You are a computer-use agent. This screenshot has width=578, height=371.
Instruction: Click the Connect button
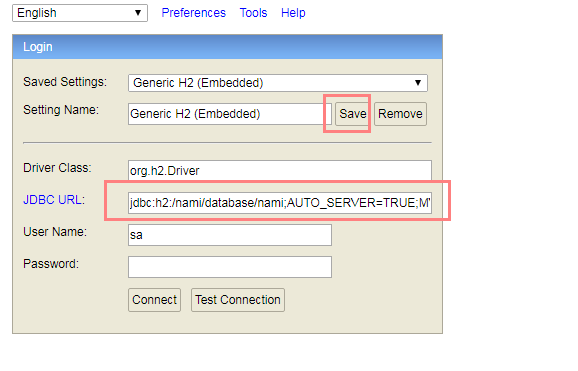pos(154,300)
